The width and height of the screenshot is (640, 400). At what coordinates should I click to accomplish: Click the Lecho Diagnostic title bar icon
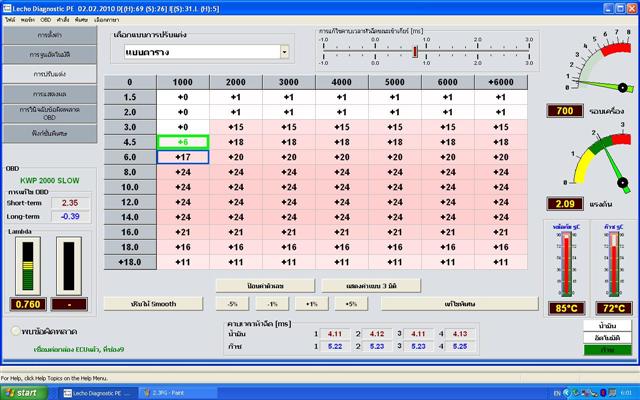coord(7,8)
